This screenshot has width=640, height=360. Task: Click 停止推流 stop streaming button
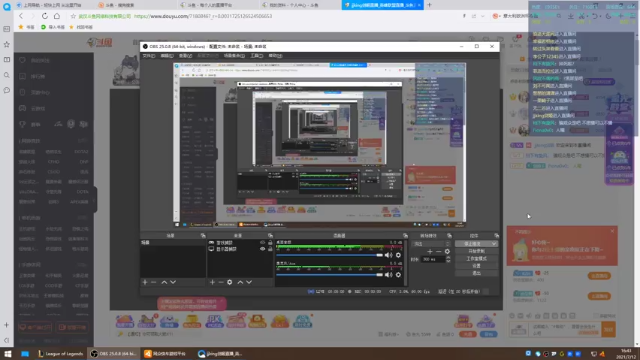point(473,244)
